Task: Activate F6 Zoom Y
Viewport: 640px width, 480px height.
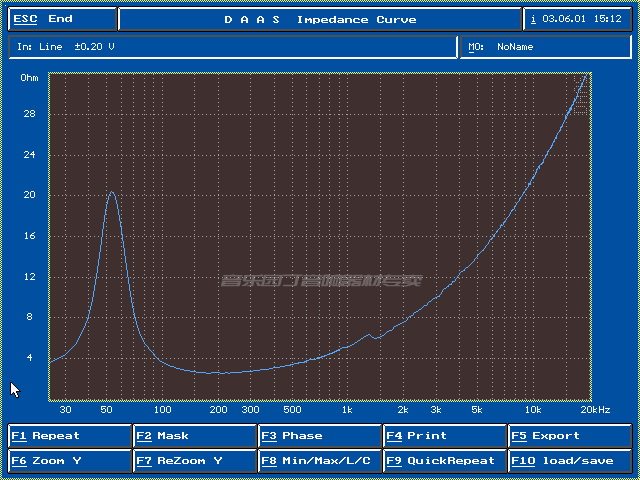Action: tap(69, 461)
